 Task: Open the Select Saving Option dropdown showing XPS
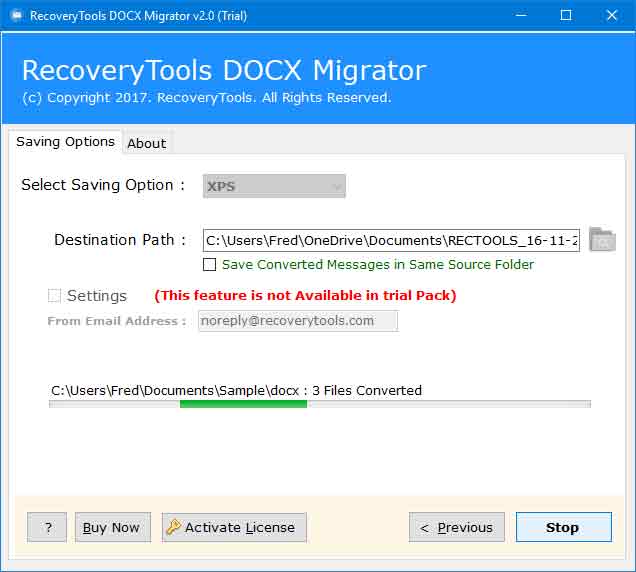pos(274,186)
